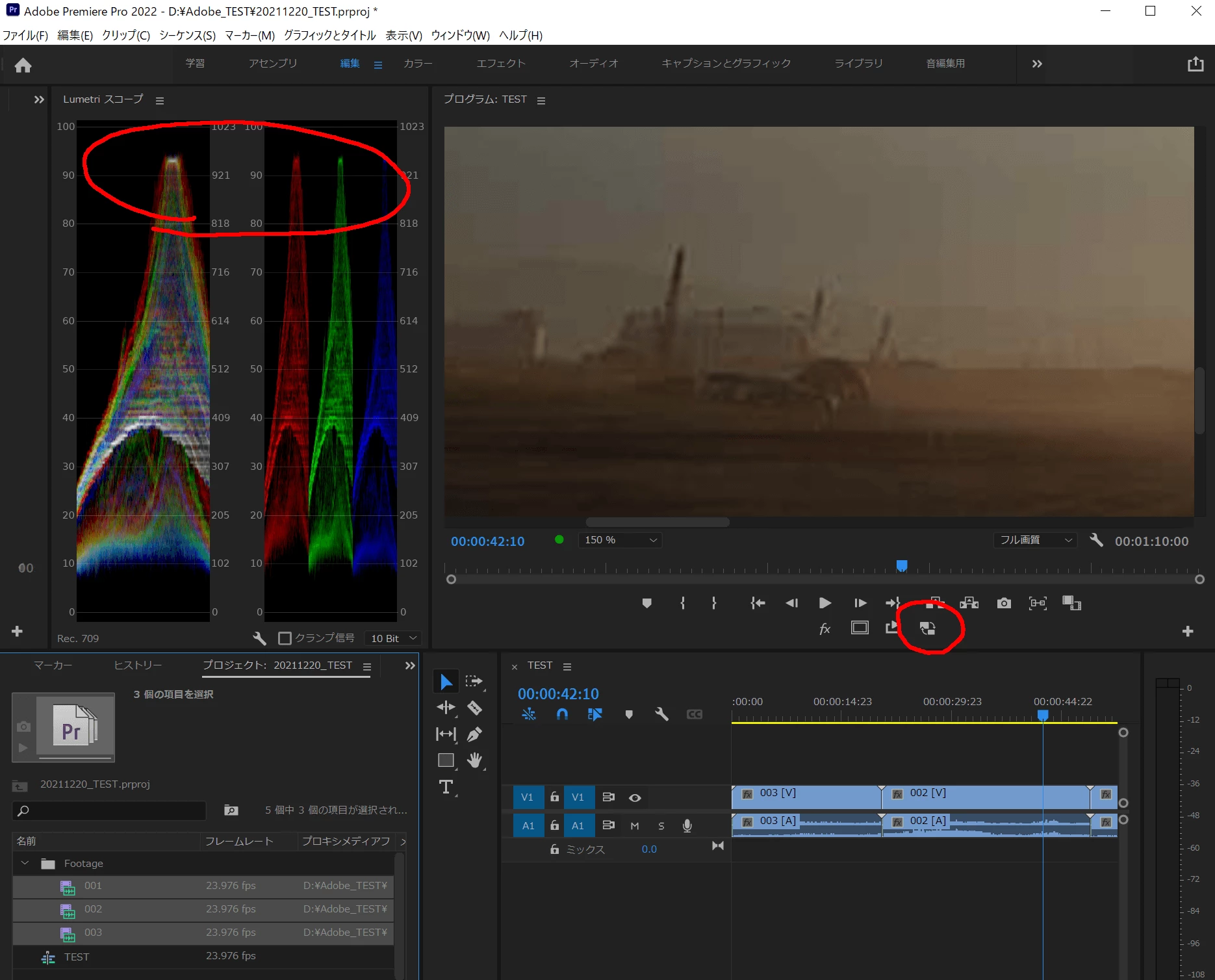This screenshot has width=1215, height=980.
Task: Toggle captions track CC button
Action: [x=695, y=714]
